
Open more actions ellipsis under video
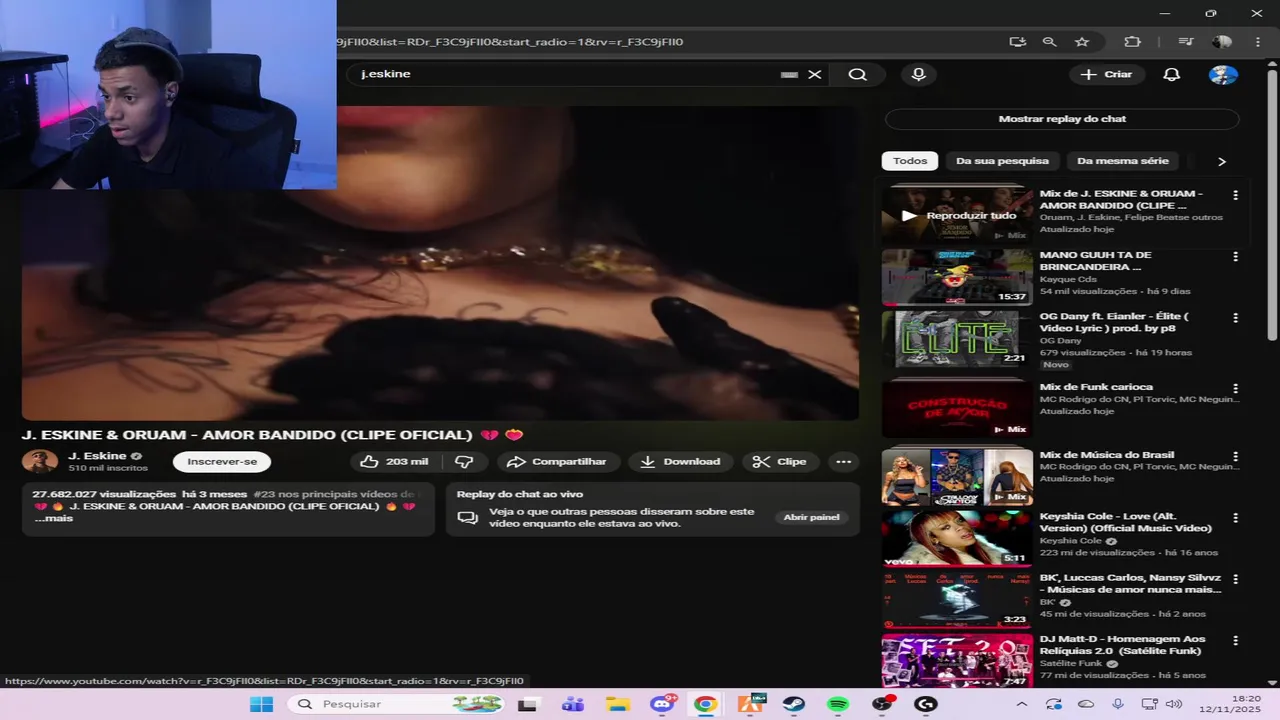click(x=843, y=461)
